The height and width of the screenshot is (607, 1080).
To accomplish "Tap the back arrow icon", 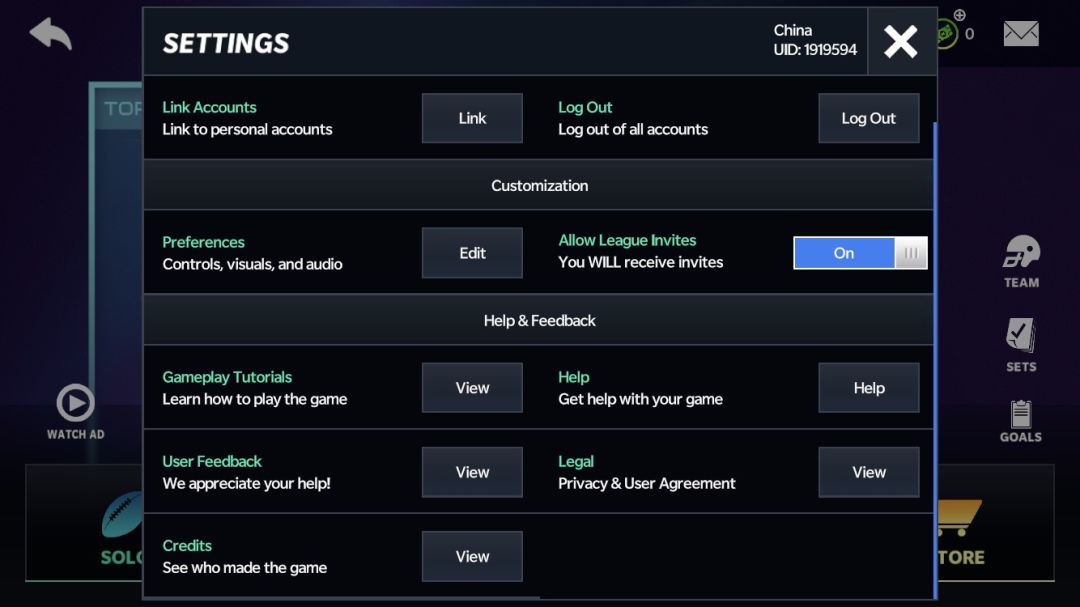I will tap(51, 34).
